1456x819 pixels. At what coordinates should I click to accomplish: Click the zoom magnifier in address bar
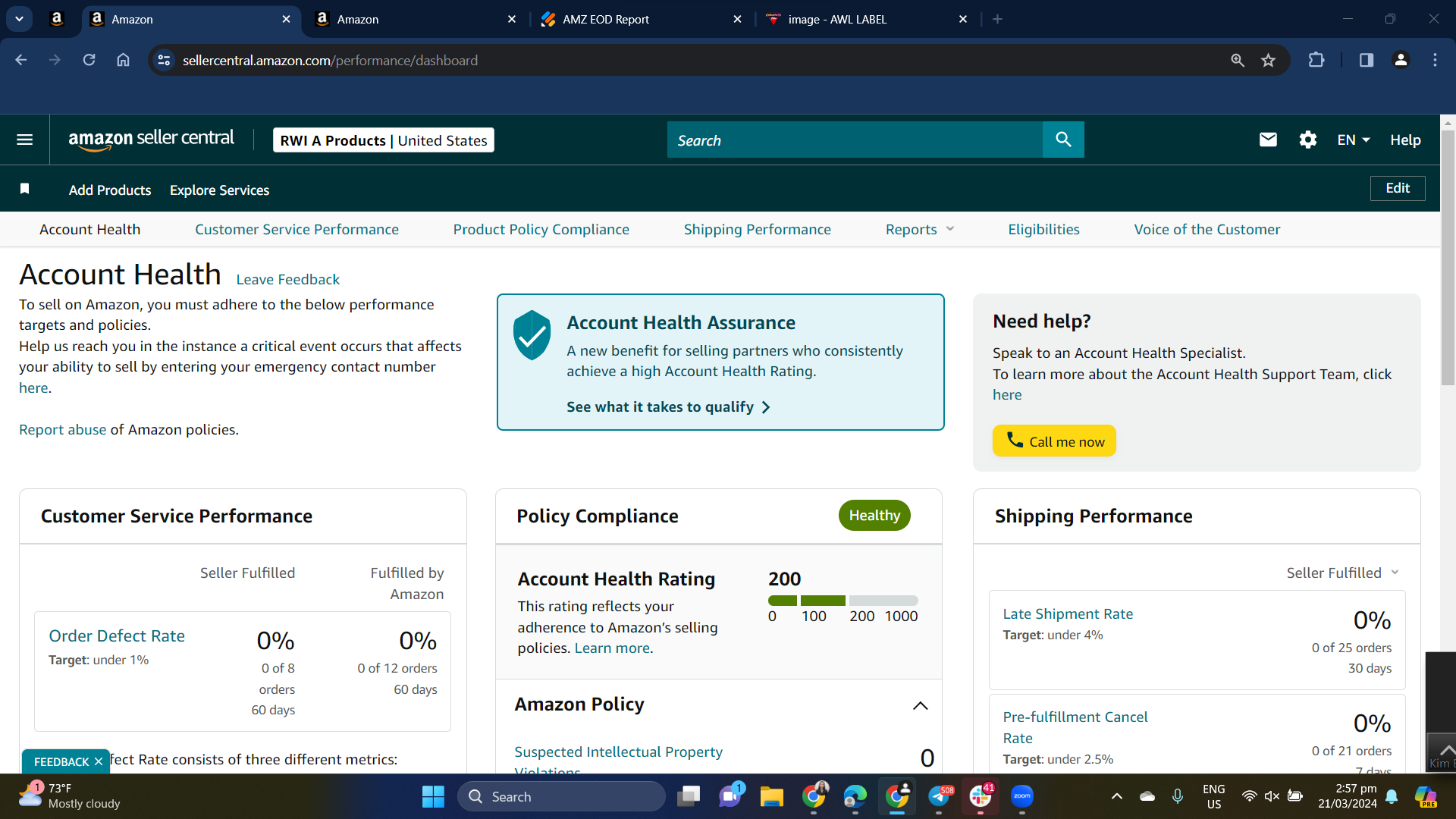pos(1238,60)
